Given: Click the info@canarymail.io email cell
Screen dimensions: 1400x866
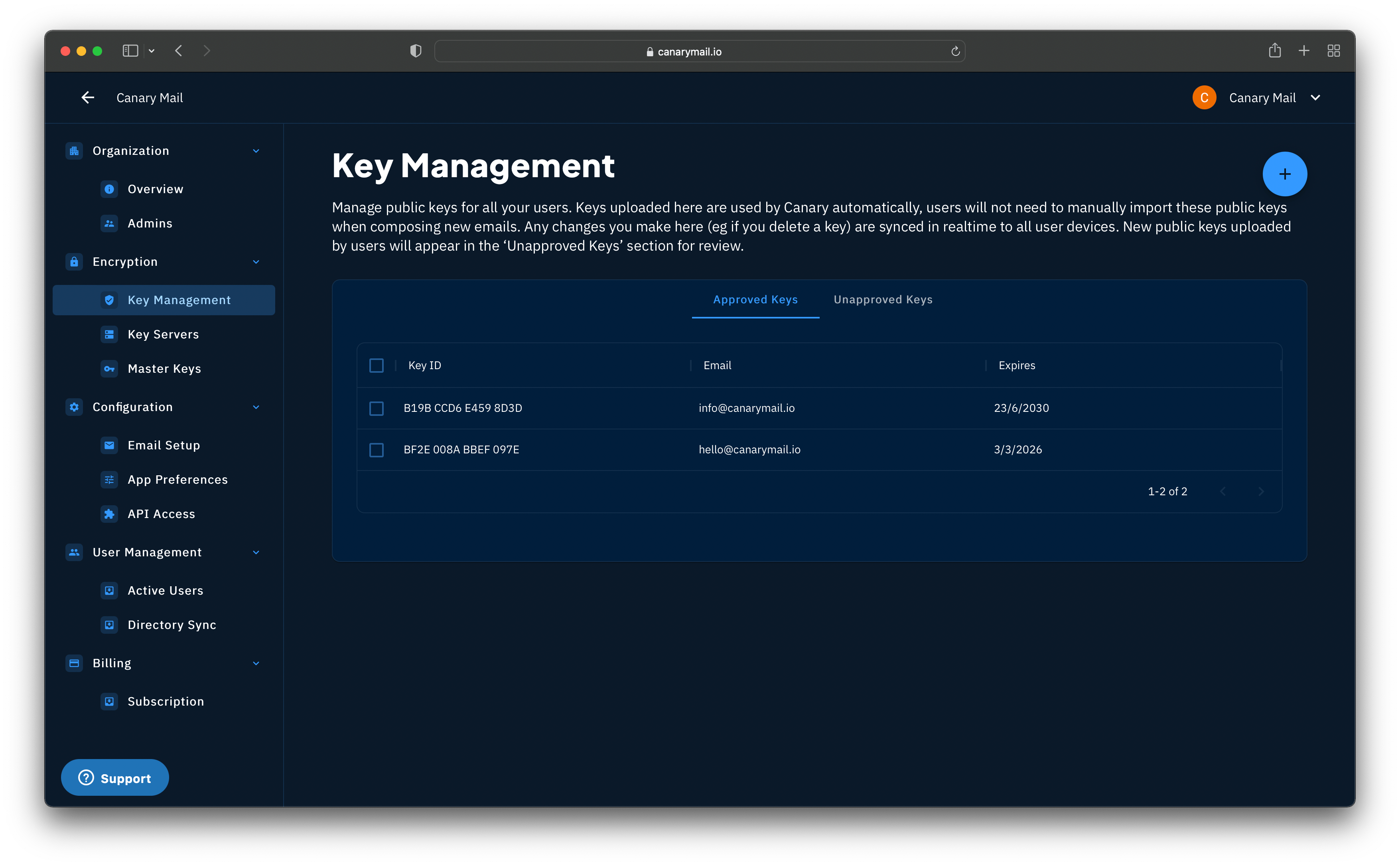Looking at the screenshot, I should pyautogui.click(x=746, y=408).
